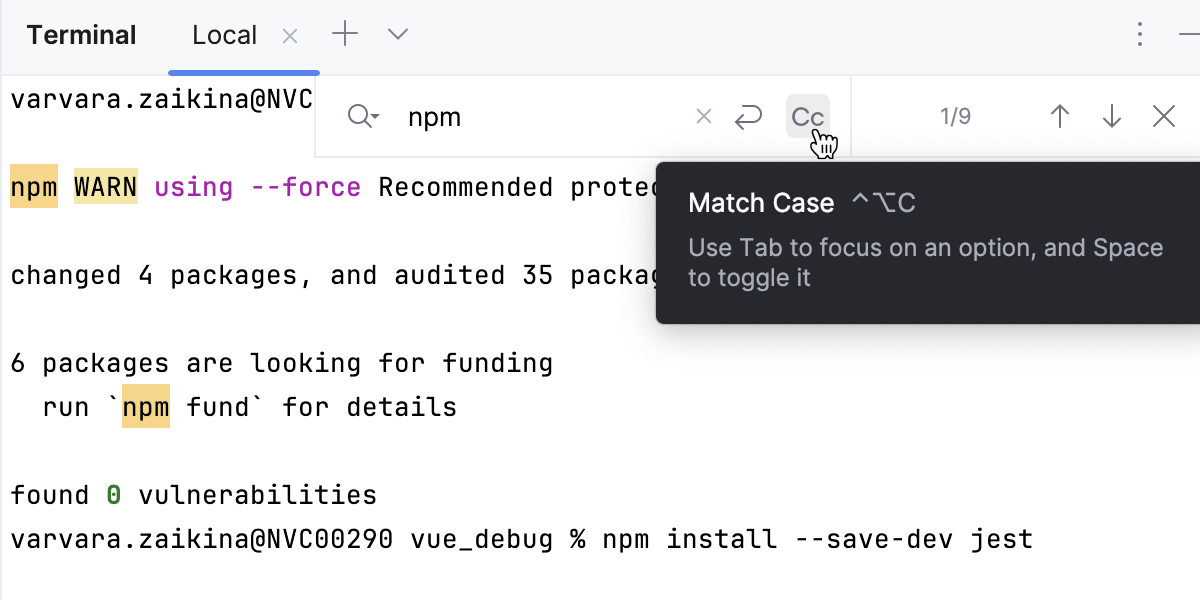Click the filter-by-regex return arrow icon
Viewport: 1200px width, 600px height.
[x=748, y=116]
